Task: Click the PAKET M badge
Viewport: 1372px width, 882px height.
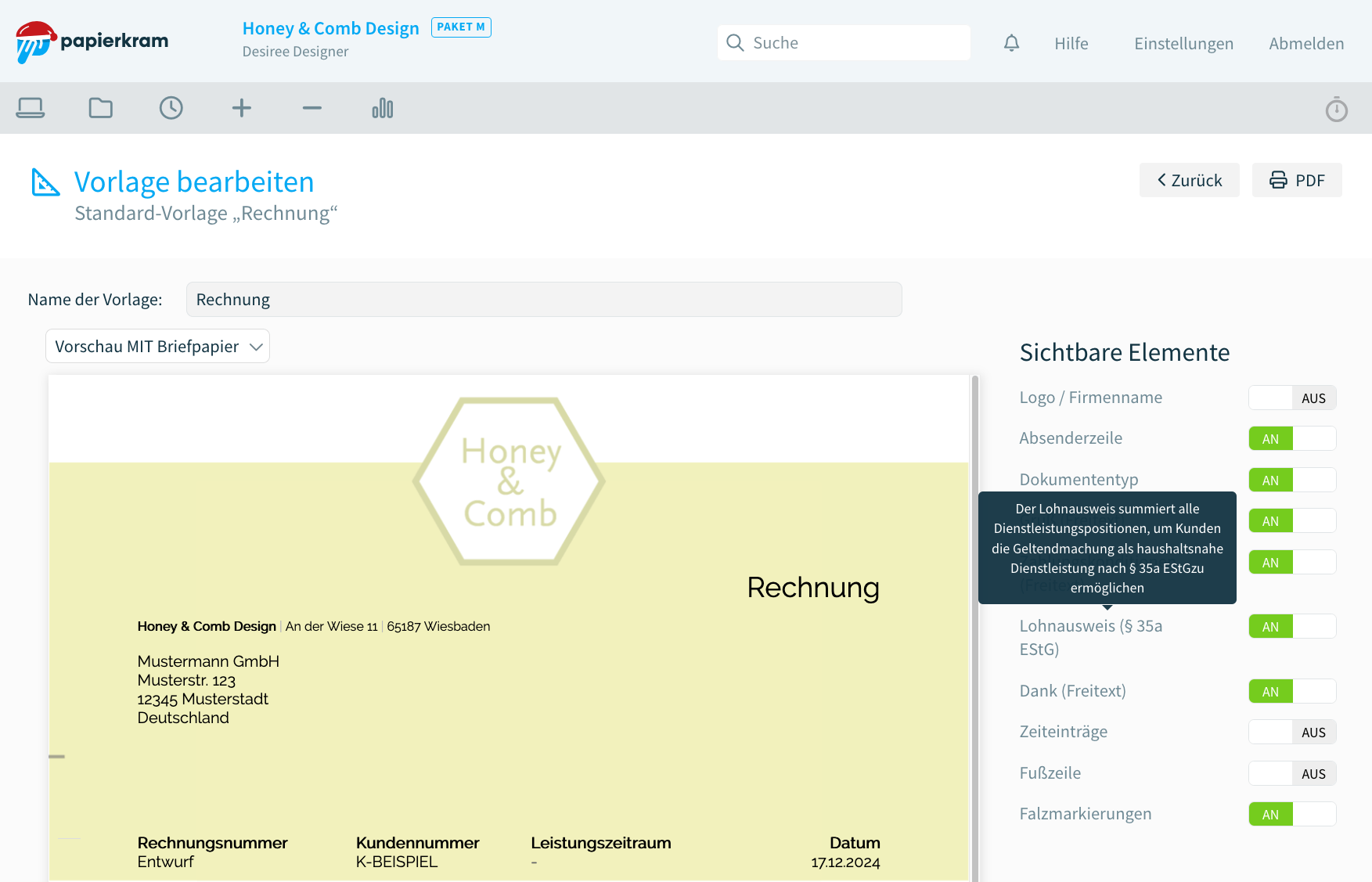Action: click(461, 27)
